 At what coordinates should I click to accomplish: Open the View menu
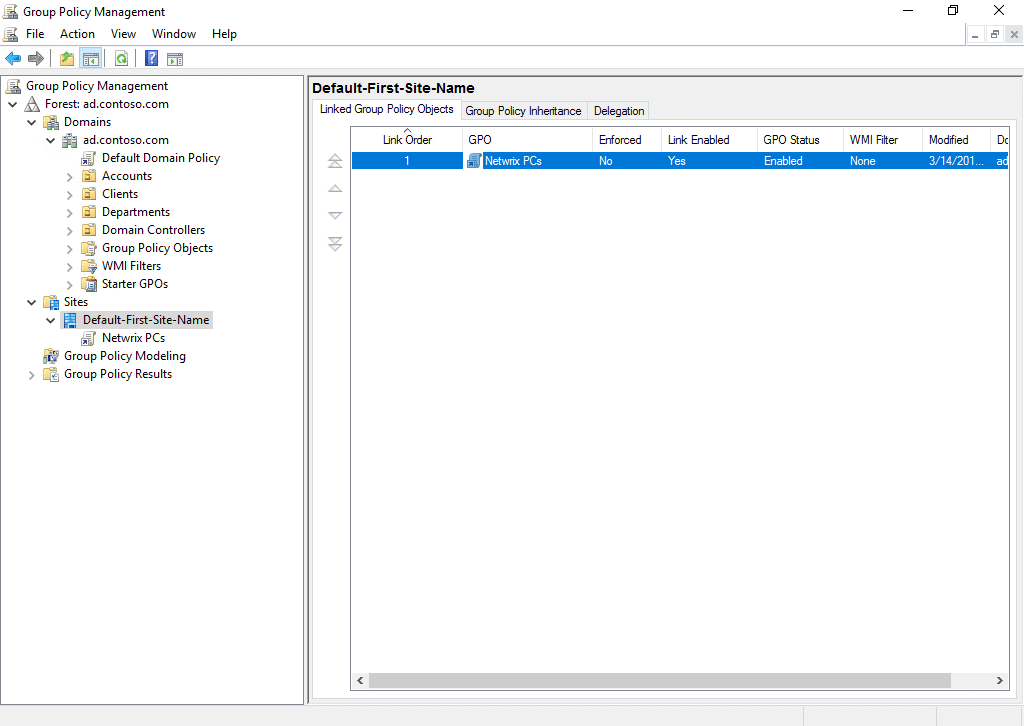tap(123, 34)
